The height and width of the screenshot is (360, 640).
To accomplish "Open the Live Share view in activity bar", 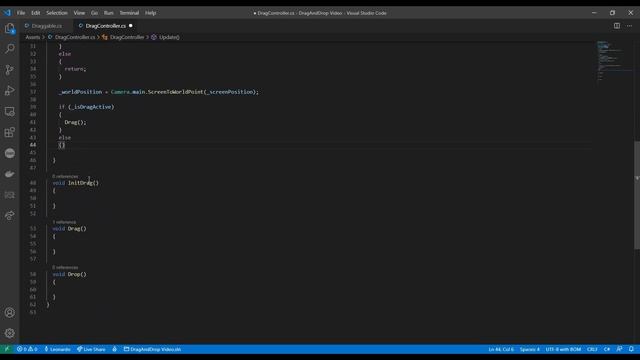I will point(10,216).
